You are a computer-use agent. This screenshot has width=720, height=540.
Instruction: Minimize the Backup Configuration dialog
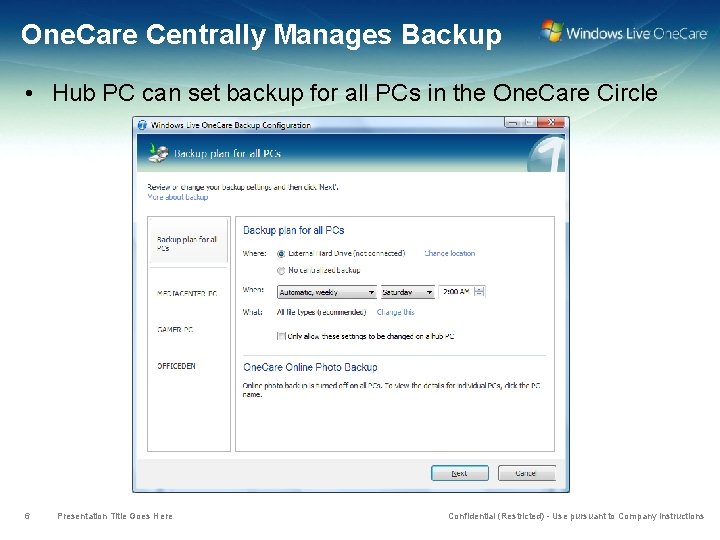click(x=512, y=122)
